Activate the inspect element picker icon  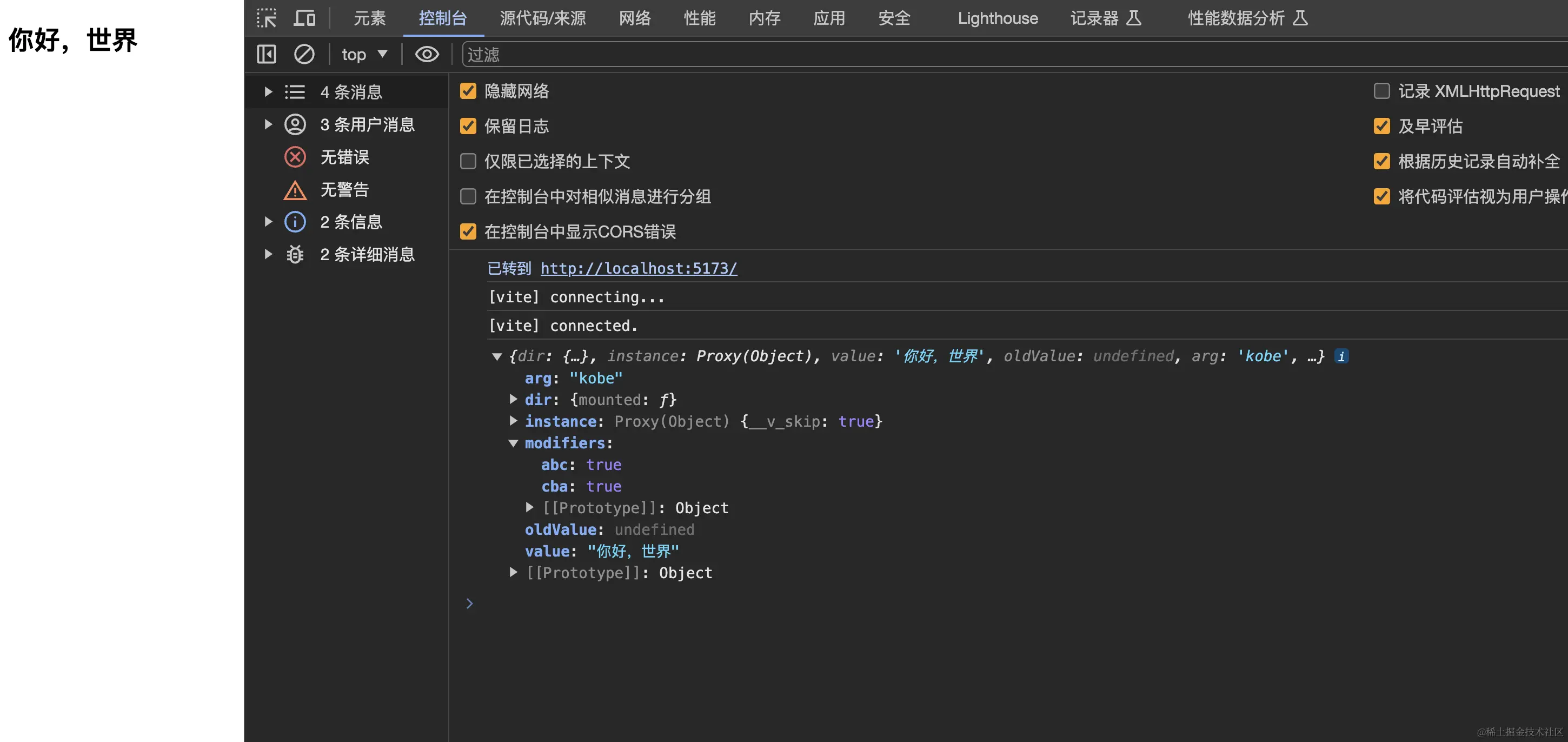click(266, 18)
